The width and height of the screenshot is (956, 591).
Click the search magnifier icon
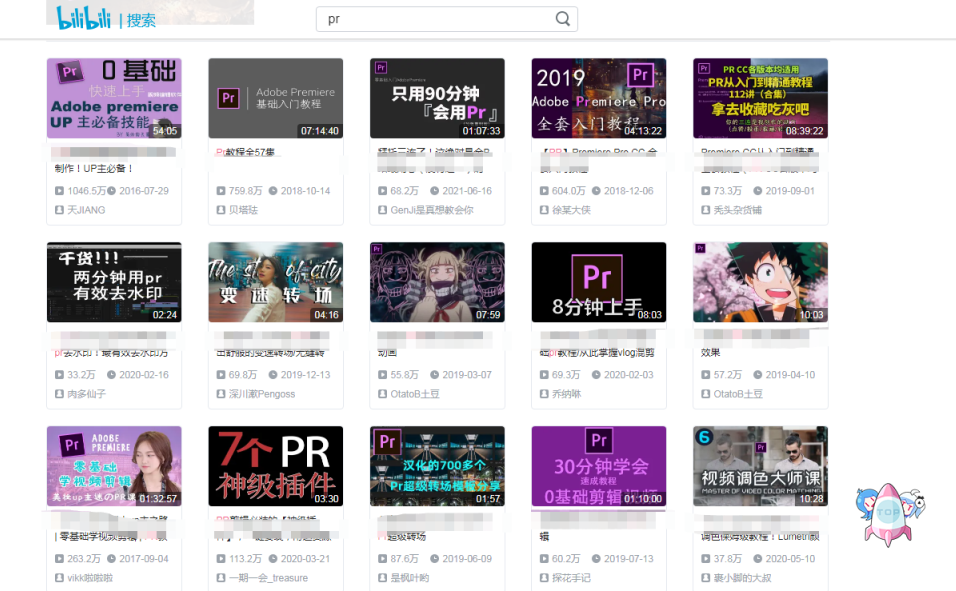(x=562, y=18)
